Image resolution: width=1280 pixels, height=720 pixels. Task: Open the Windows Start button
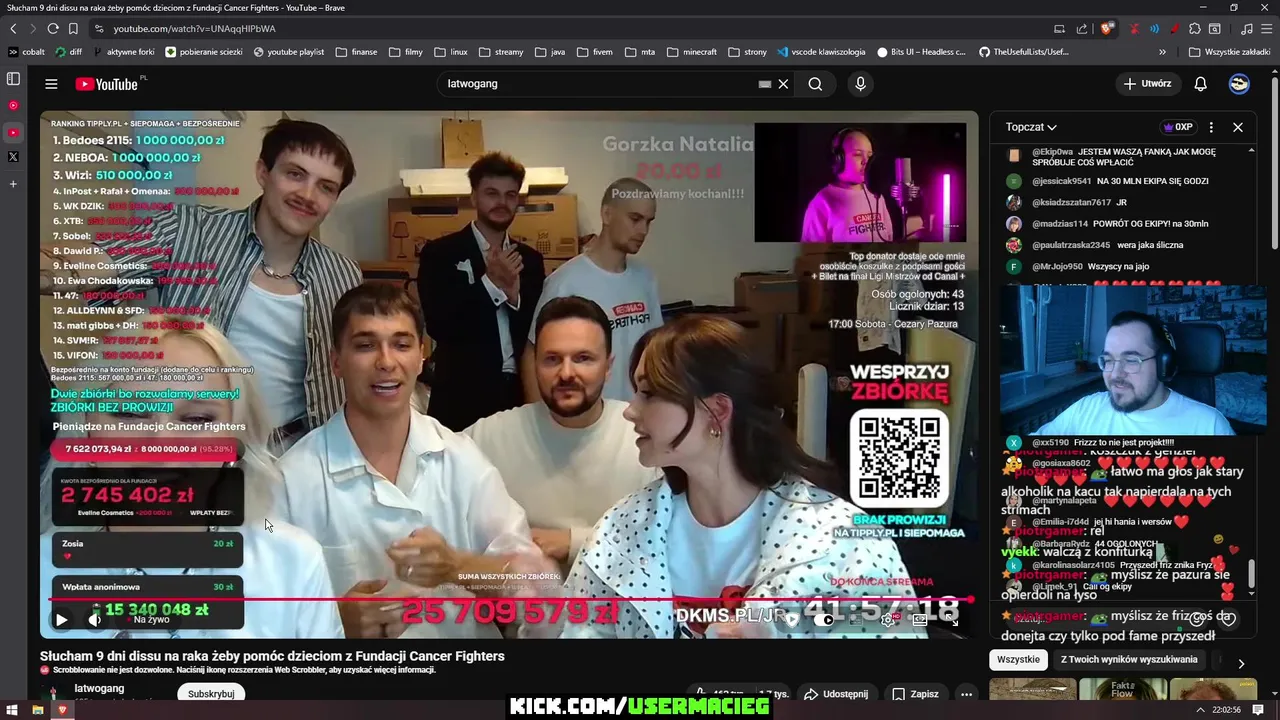(x=13, y=710)
